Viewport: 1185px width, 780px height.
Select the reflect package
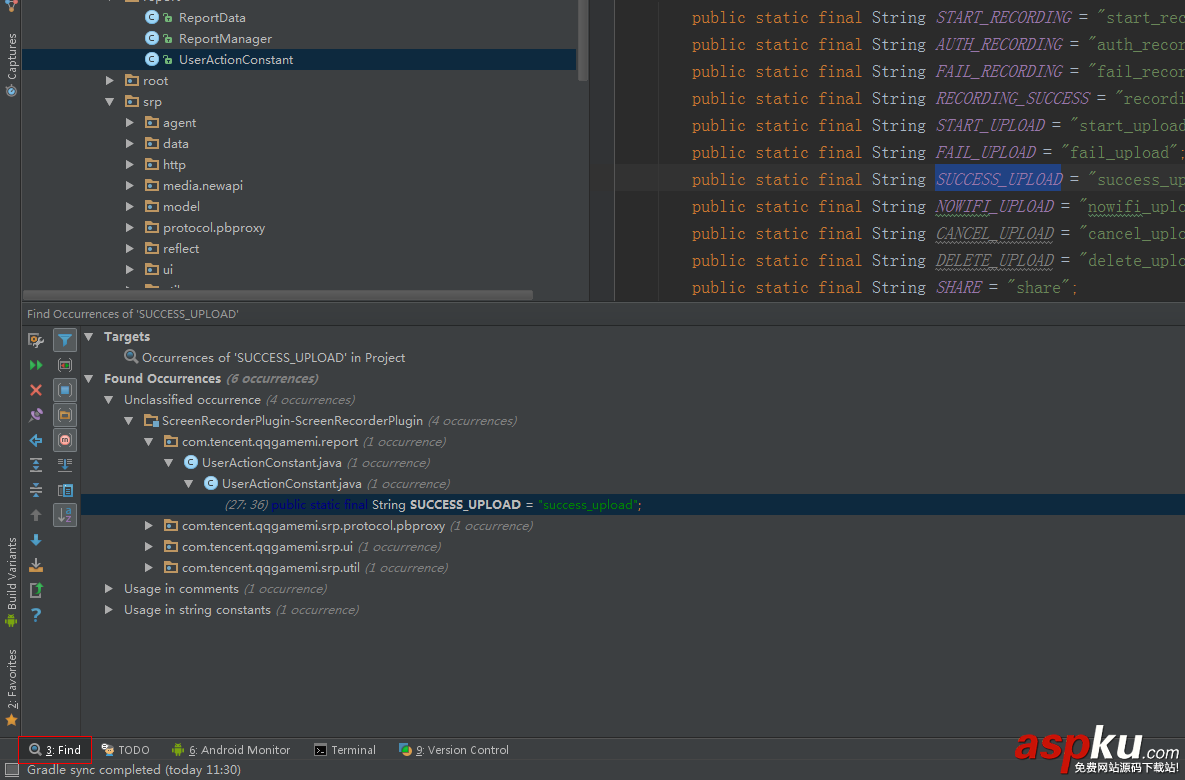[x=181, y=249]
